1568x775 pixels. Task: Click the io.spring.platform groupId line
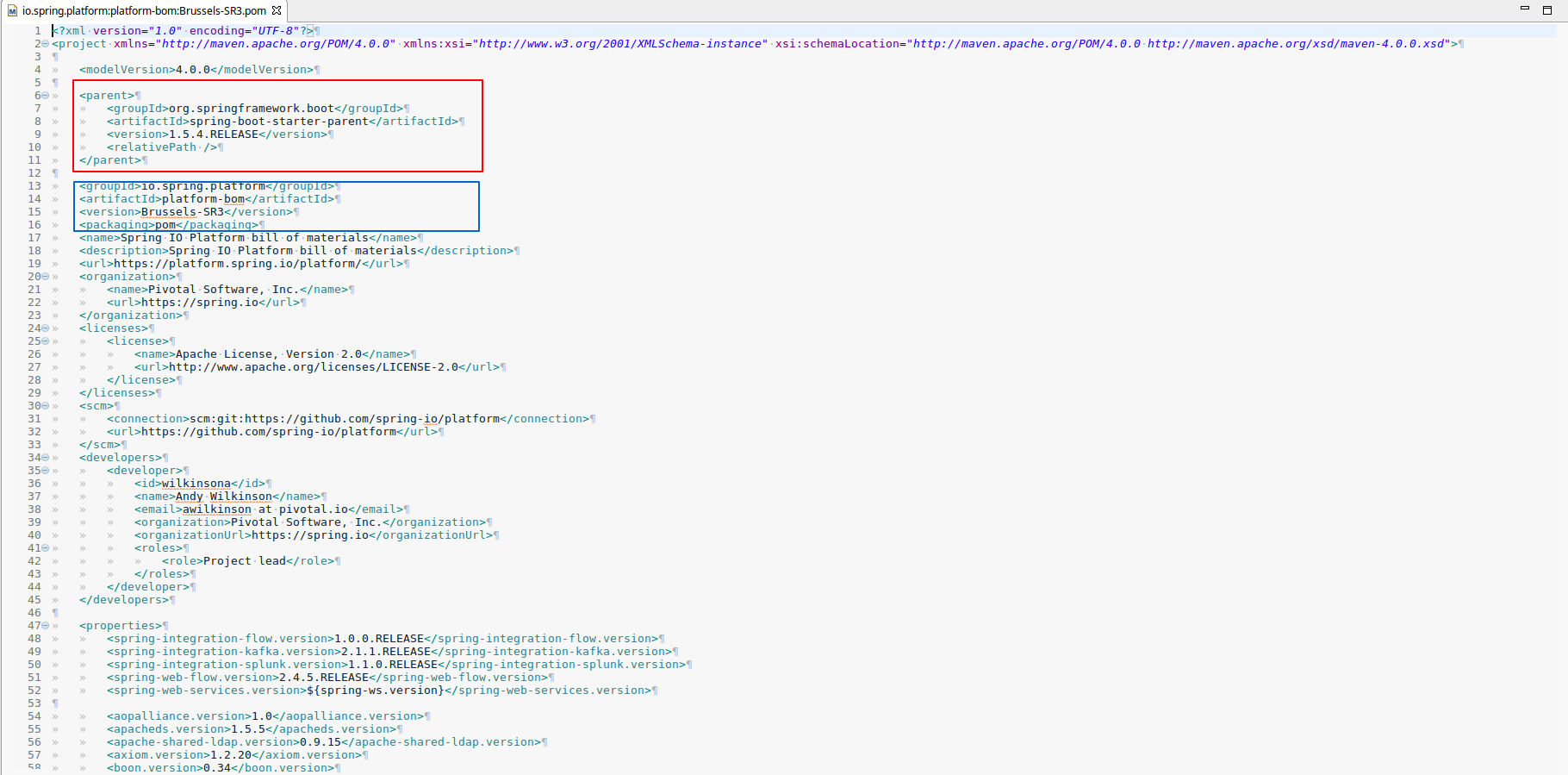point(207,186)
